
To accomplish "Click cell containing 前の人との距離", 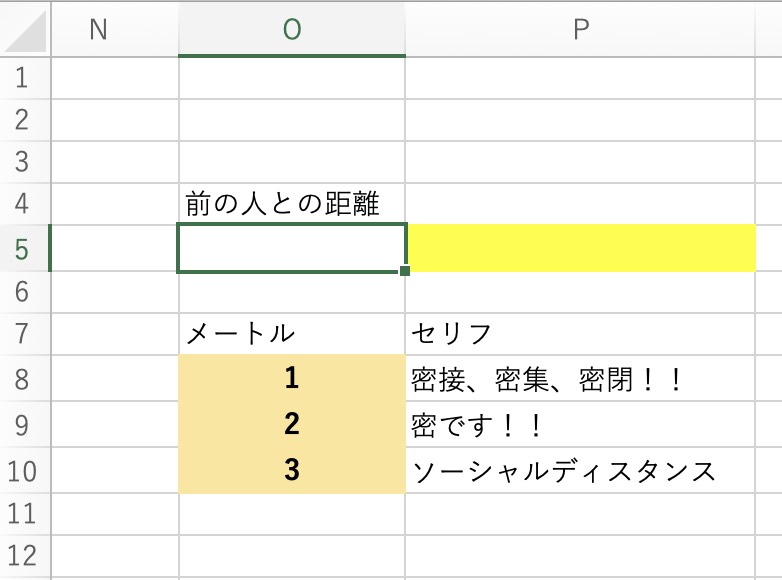I will point(292,203).
